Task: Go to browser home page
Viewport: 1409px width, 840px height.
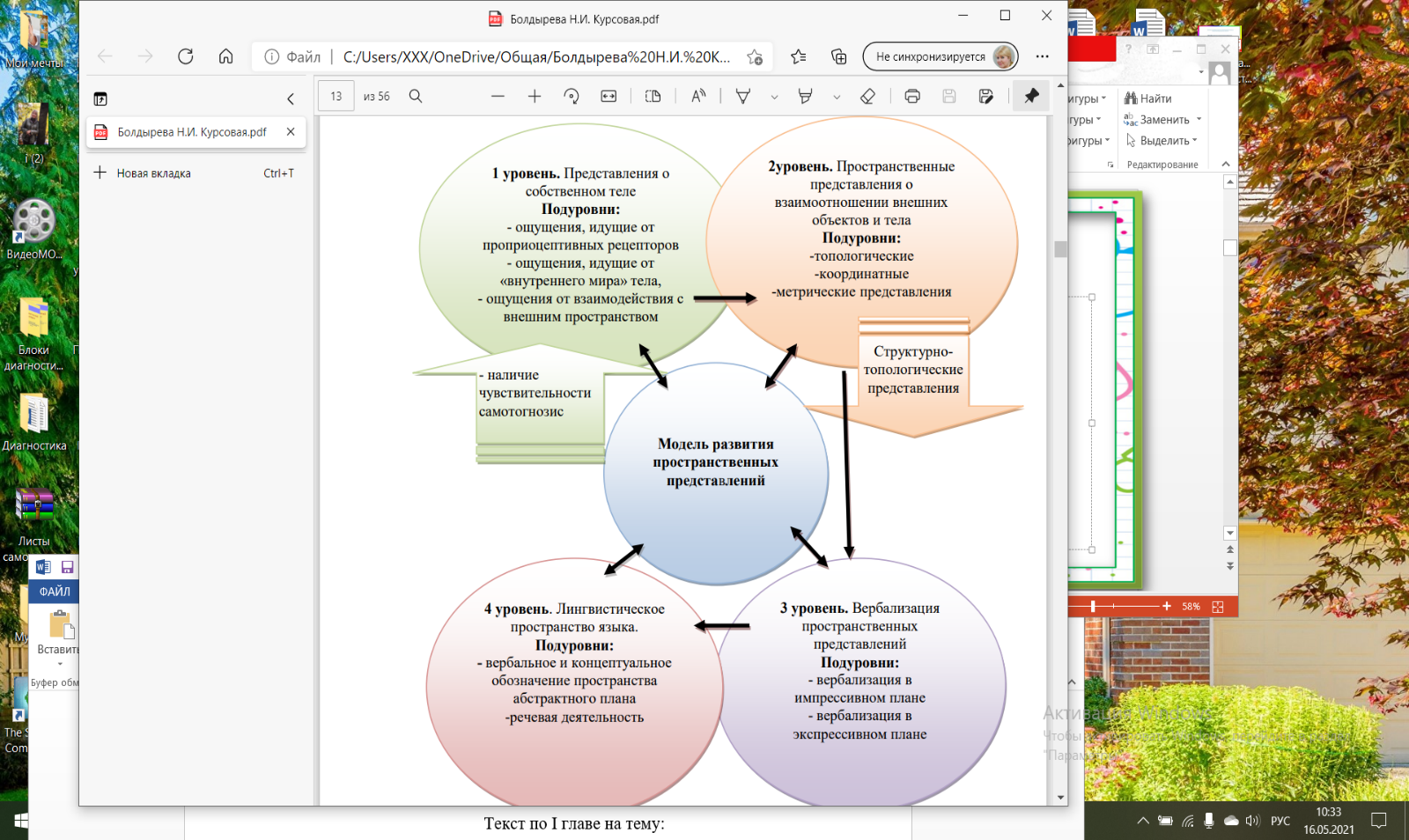Action: [226, 56]
